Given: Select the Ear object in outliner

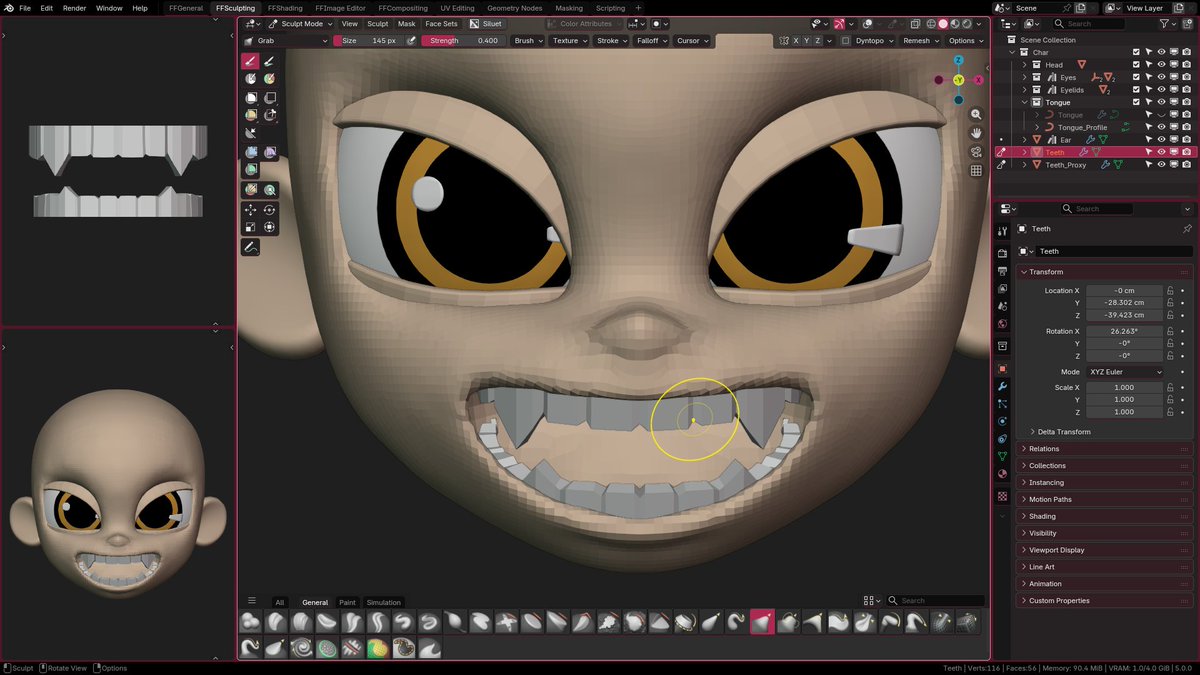Looking at the screenshot, I should click(1066, 140).
